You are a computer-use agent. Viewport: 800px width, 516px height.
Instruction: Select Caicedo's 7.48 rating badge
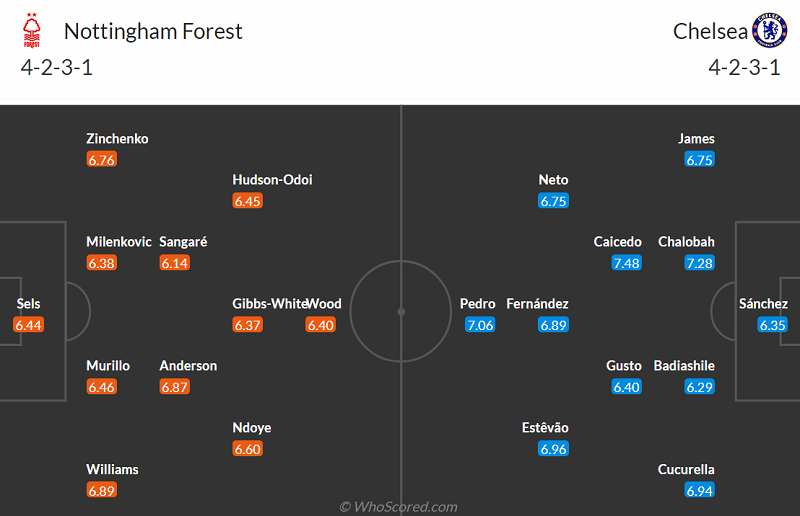(626, 263)
